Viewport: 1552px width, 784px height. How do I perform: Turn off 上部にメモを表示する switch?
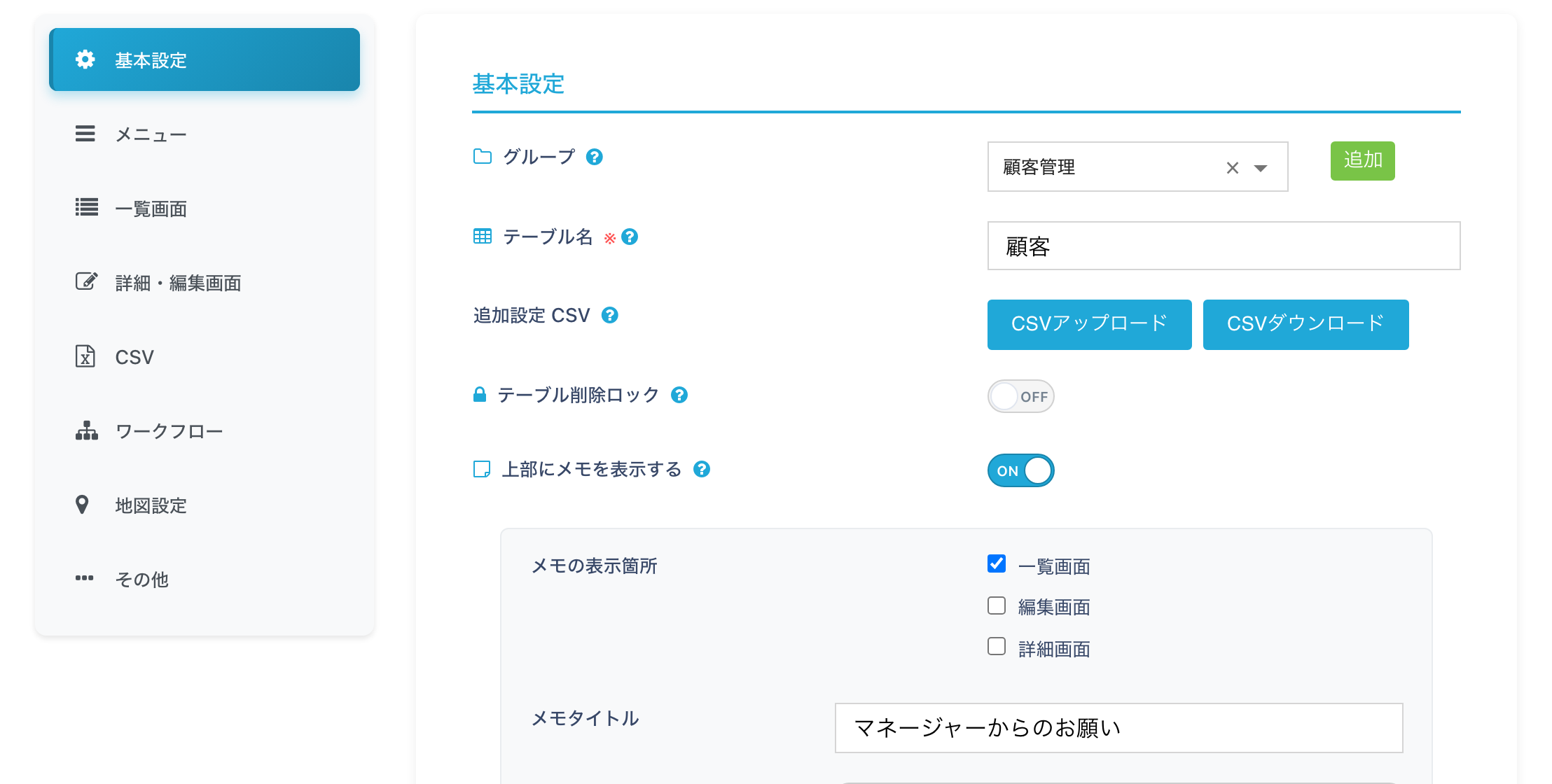click(1020, 470)
